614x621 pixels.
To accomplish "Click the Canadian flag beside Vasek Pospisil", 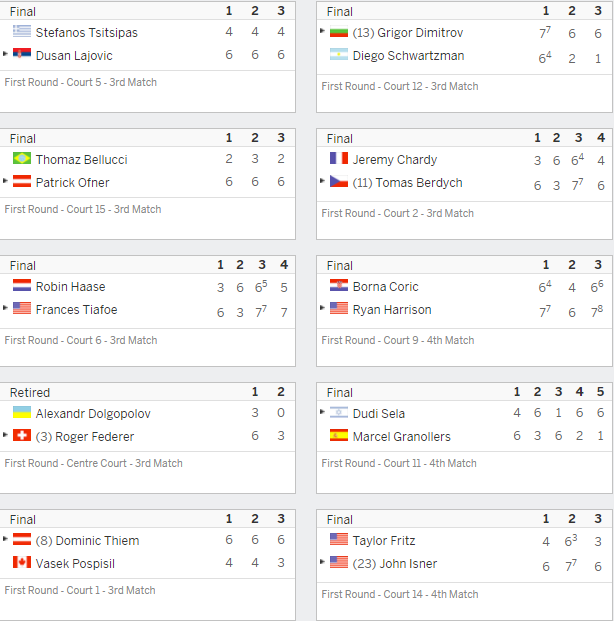I will (22, 562).
